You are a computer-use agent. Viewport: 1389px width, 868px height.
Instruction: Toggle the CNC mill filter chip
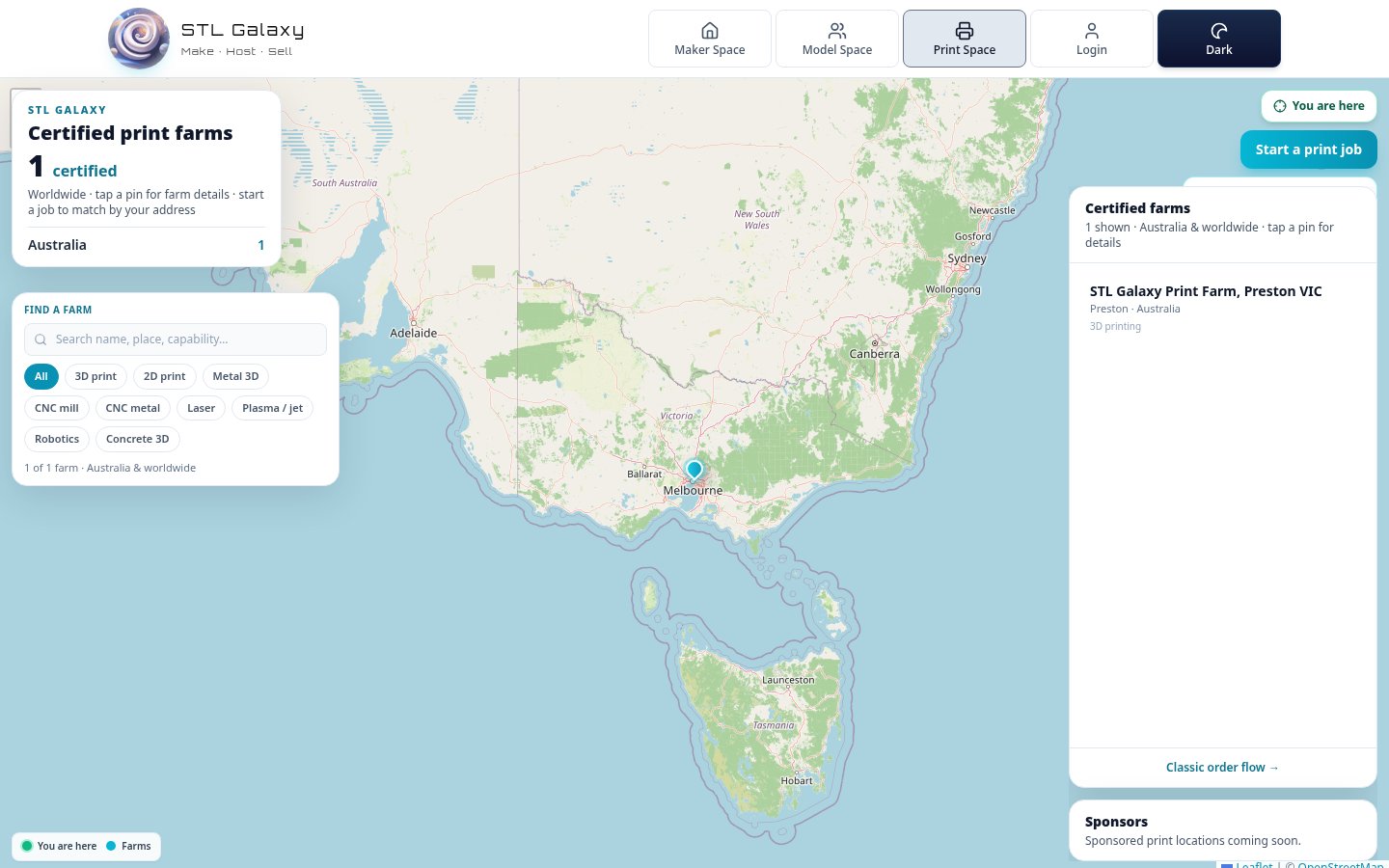57,408
